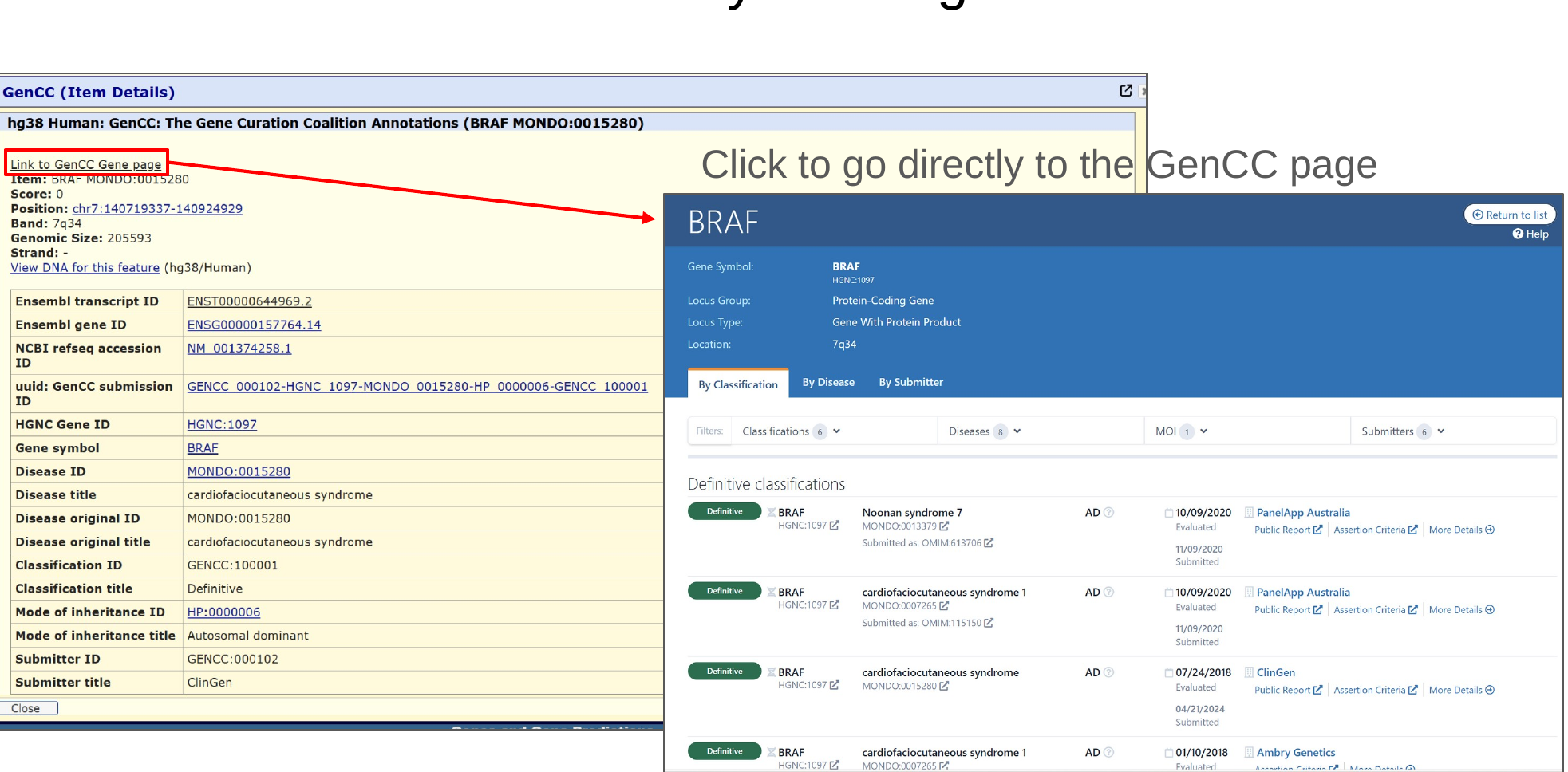The image size is (1568, 772).
Task: Expand Diseases filter dropdown
Action: [x=985, y=431]
